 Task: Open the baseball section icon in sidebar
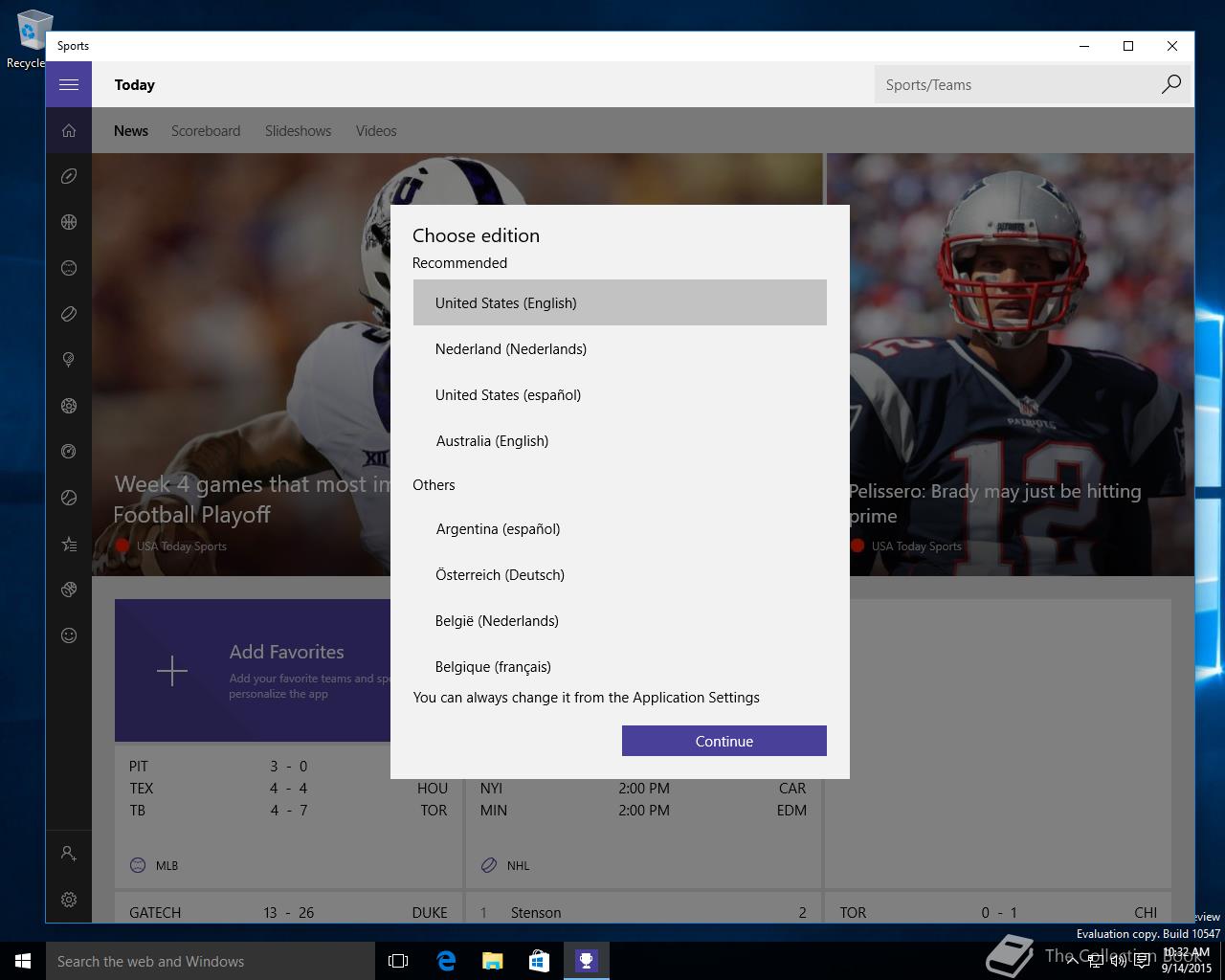point(69,268)
